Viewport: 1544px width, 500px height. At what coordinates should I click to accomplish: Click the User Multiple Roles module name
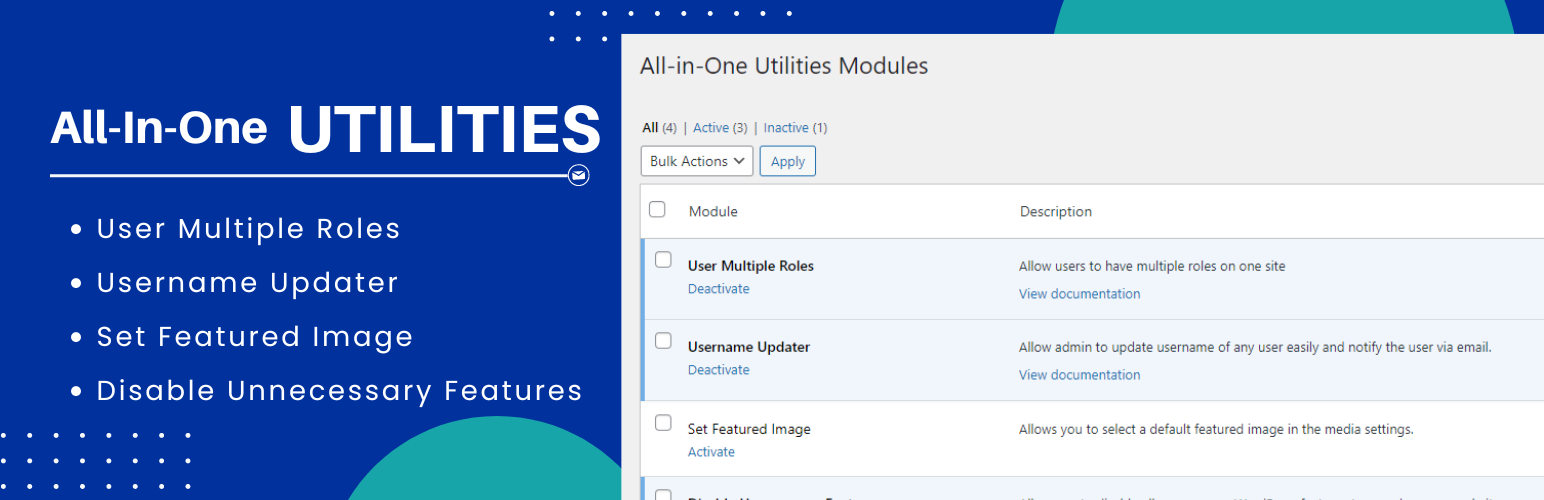click(x=750, y=266)
